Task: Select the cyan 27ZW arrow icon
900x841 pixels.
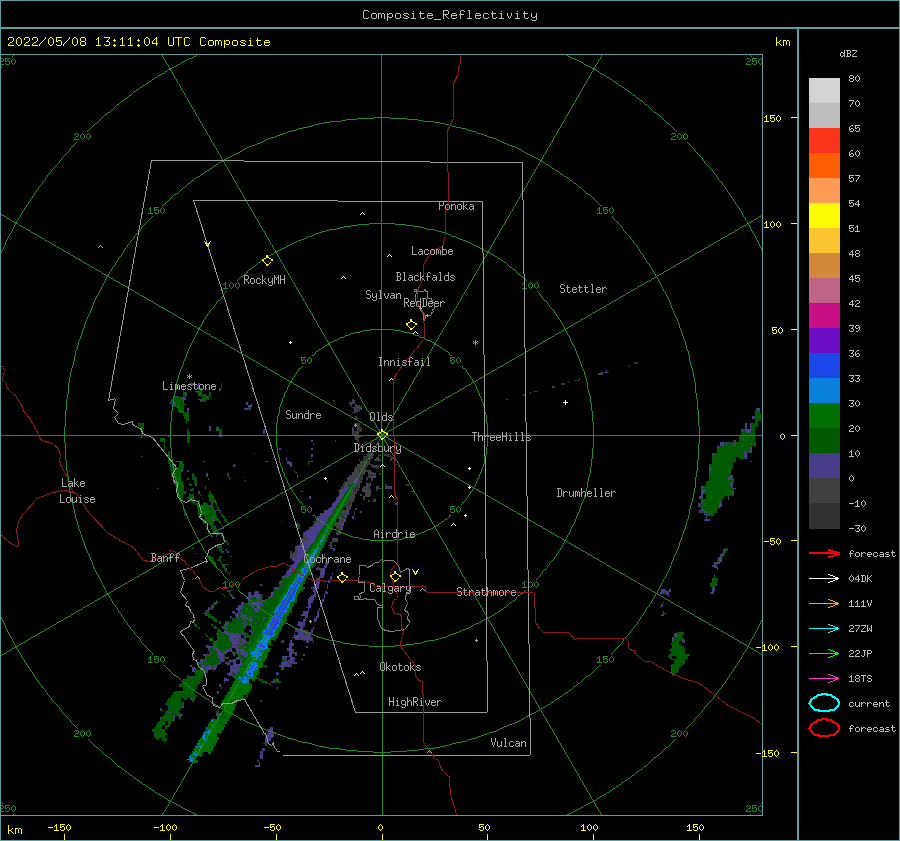Action: point(824,629)
